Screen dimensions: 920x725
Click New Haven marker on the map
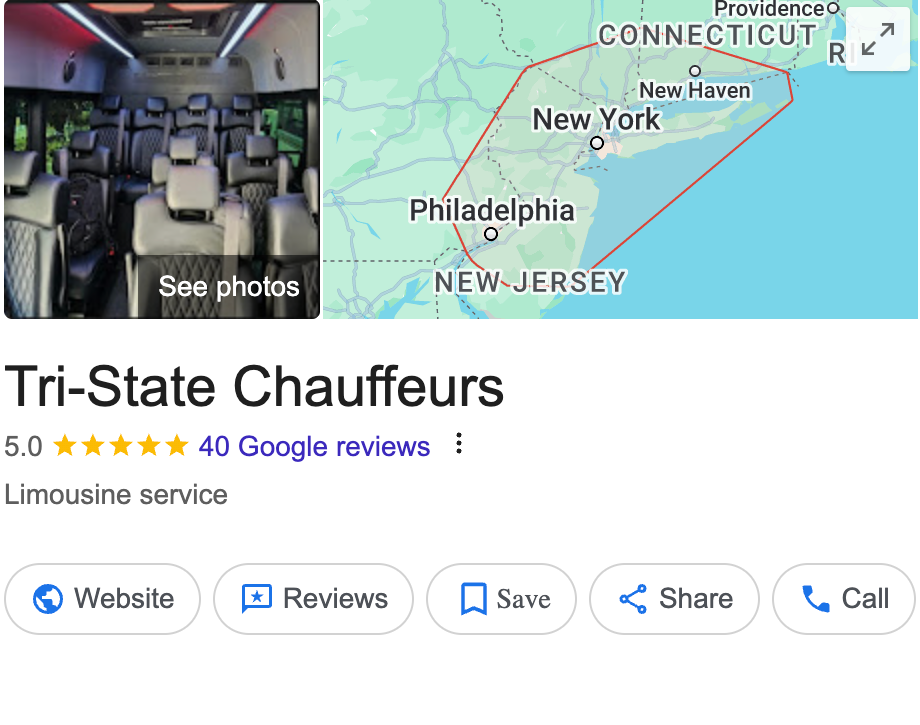click(x=695, y=71)
